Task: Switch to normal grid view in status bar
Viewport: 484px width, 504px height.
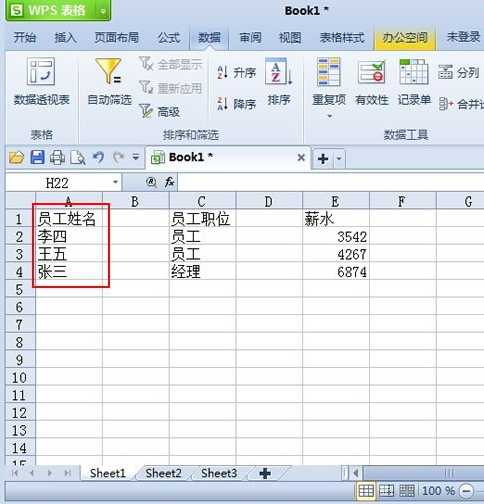Action: click(x=366, y=491)
